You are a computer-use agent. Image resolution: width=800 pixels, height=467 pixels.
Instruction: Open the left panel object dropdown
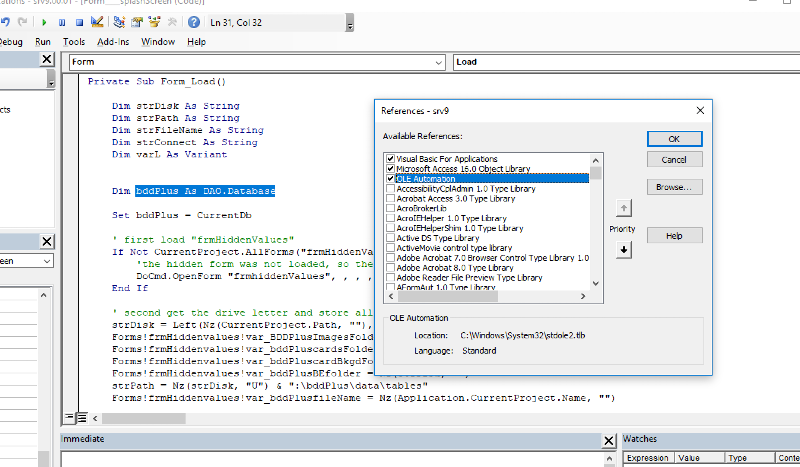click(x=46, y=261)
